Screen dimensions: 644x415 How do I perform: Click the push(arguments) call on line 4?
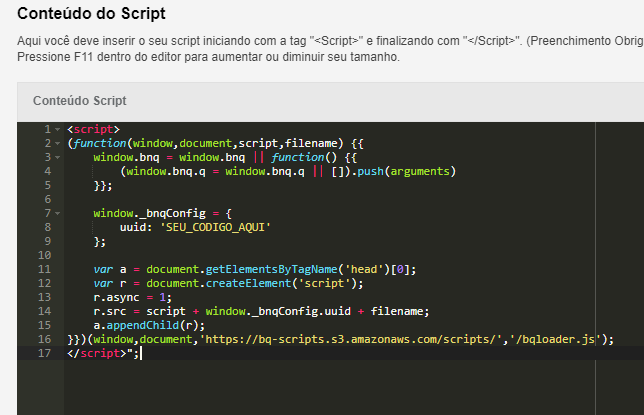click(x=407, y=171)
